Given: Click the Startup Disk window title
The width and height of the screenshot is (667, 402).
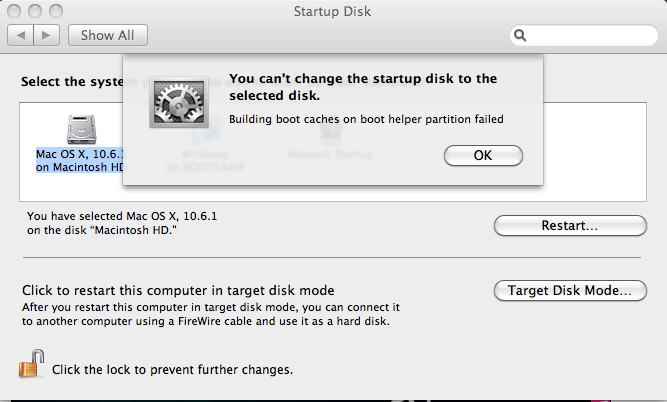Looking at the screenshot, I should coord(332,11).
